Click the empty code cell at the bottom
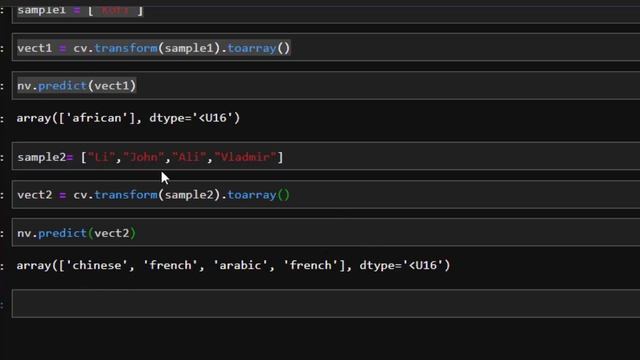 (326, 303)
